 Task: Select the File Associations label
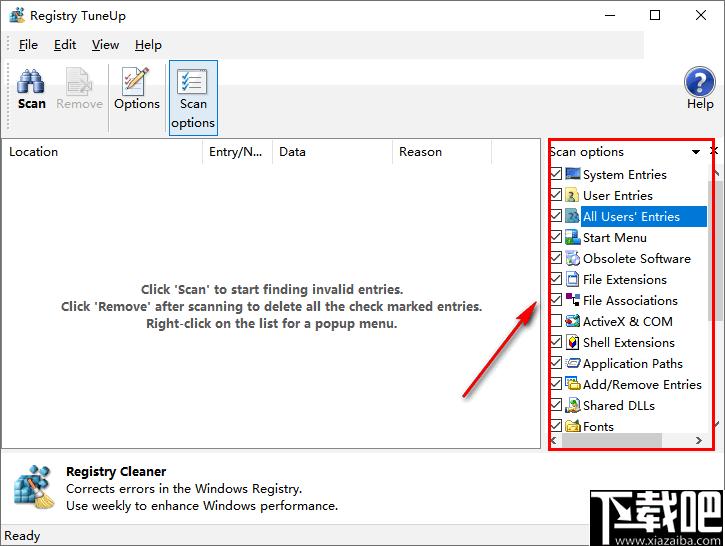click(630, 300)
